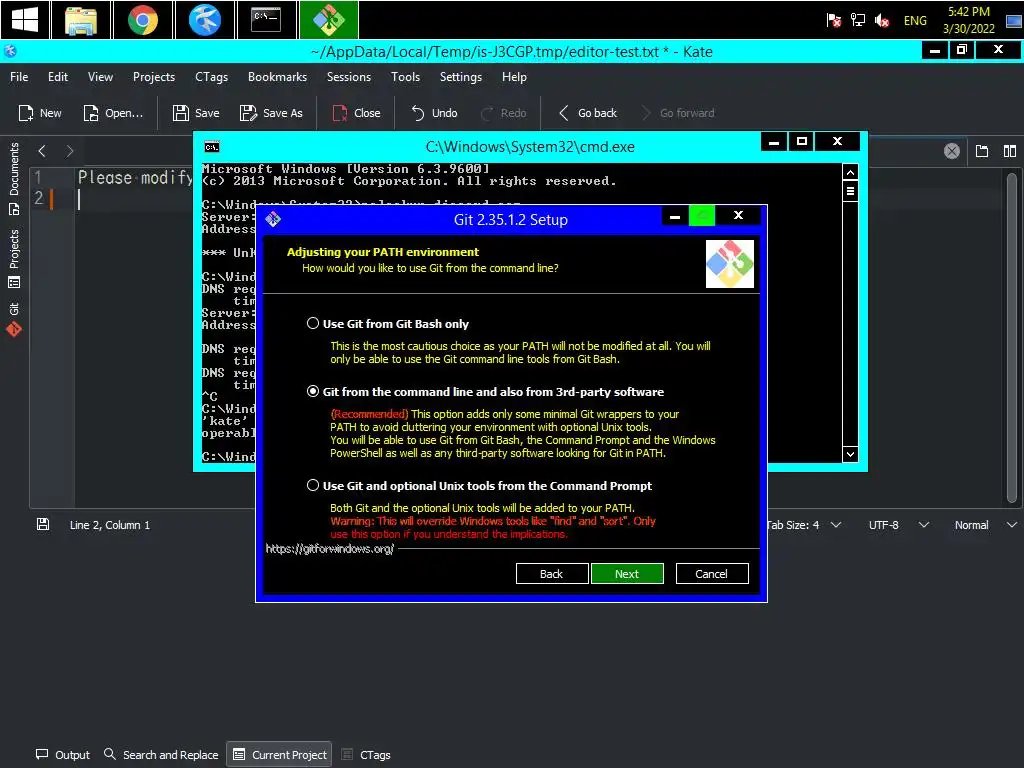Open Windows Start menu
Screen dimensions: 1024x768
click(x=25, y=20)
